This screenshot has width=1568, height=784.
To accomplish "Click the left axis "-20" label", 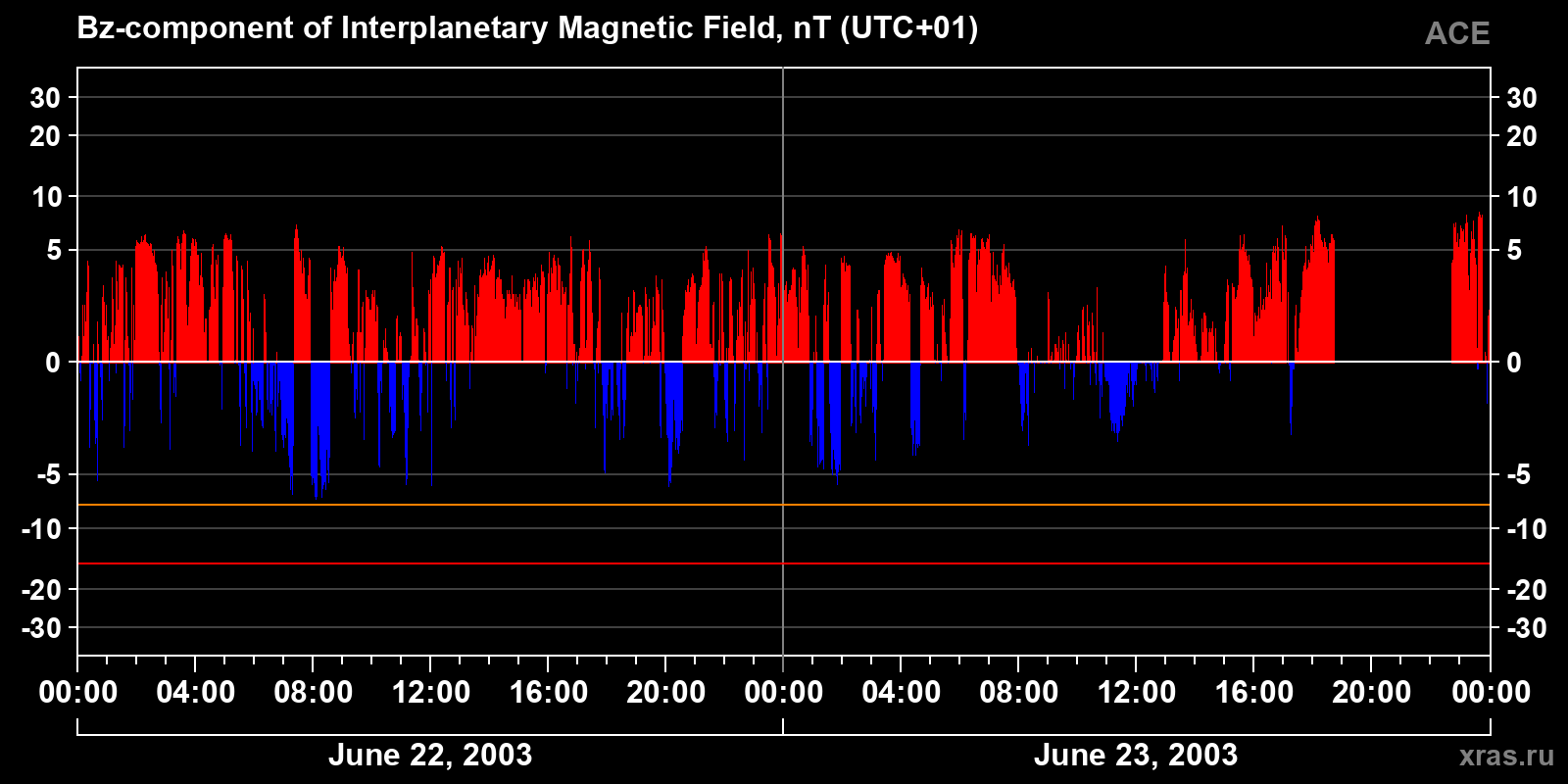I will pyautogui.click(x=41, y=590).
